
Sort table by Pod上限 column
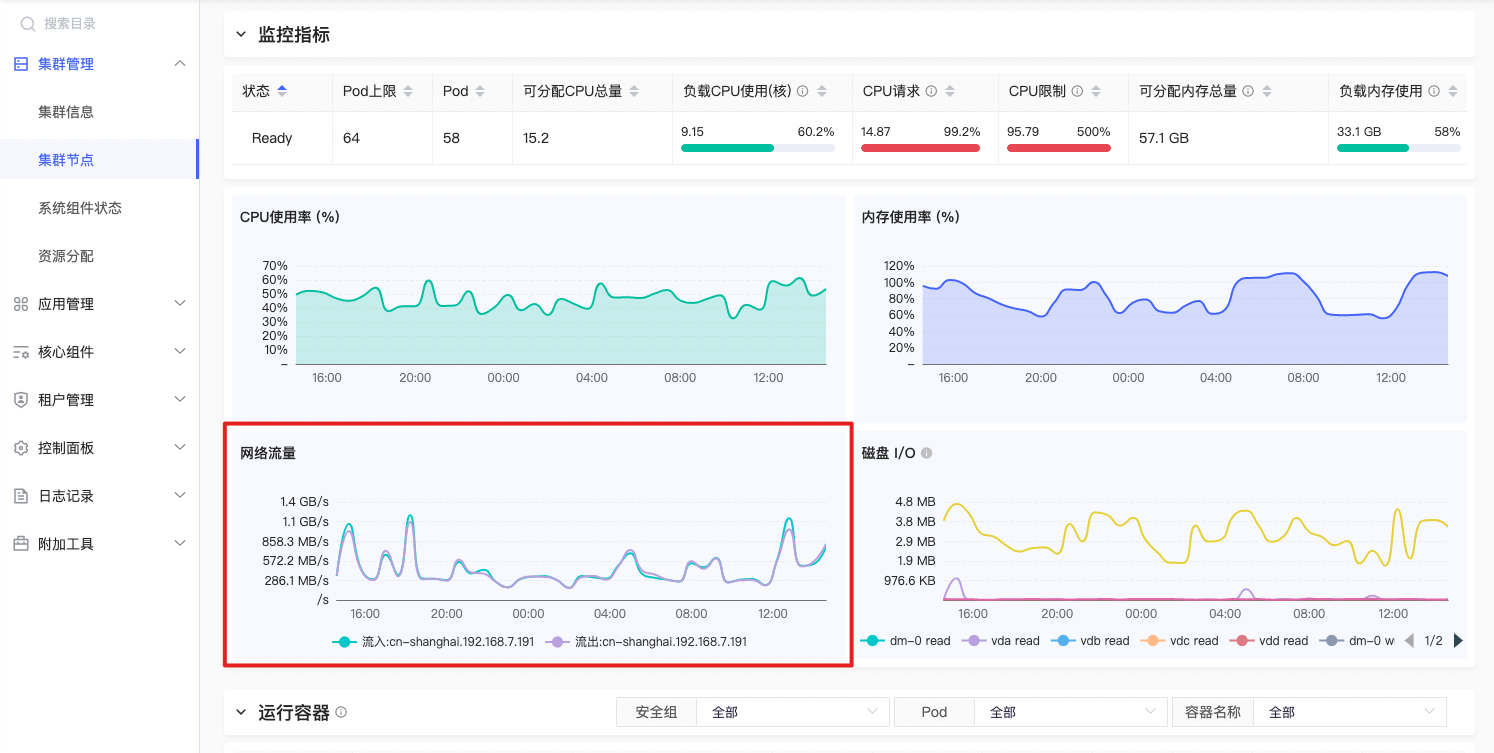[408, 91]
